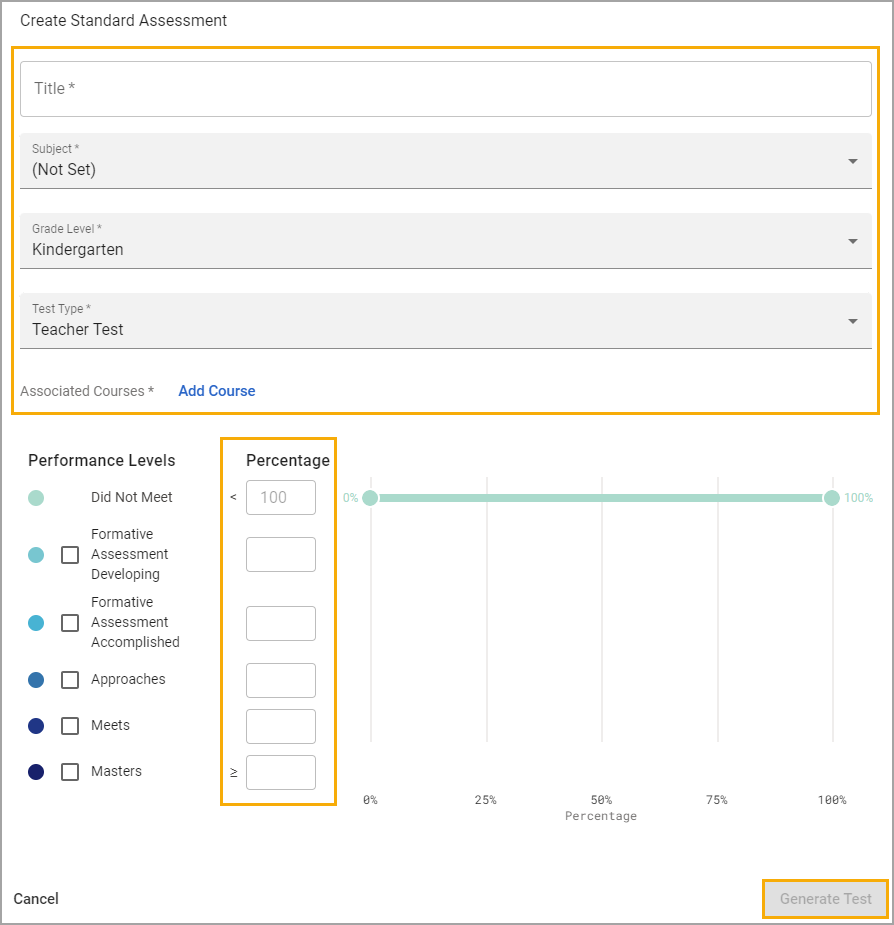894x925 pixels.
Task: Click the 0% slider handle
Action: click(x=370, y=498)
